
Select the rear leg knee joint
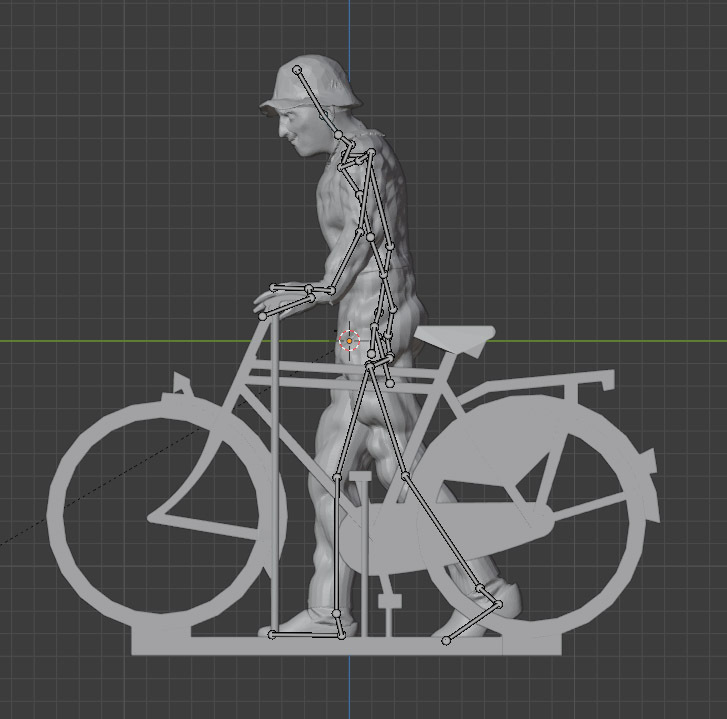(404, 477)
